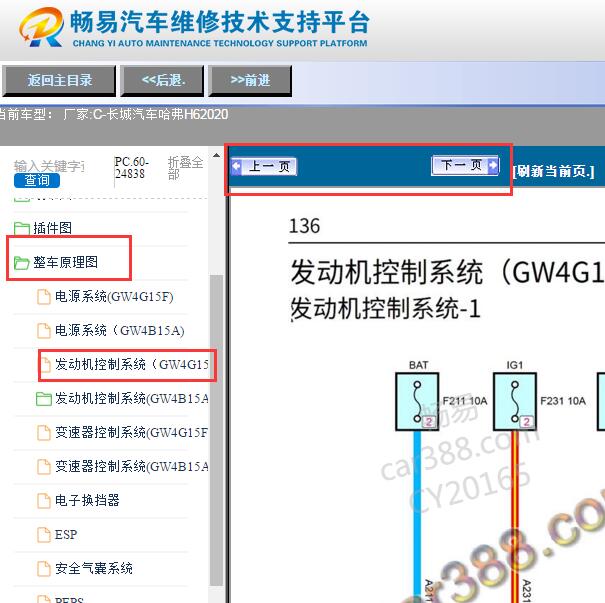Click the IG1 fuse F231 10A symbol

515,402
